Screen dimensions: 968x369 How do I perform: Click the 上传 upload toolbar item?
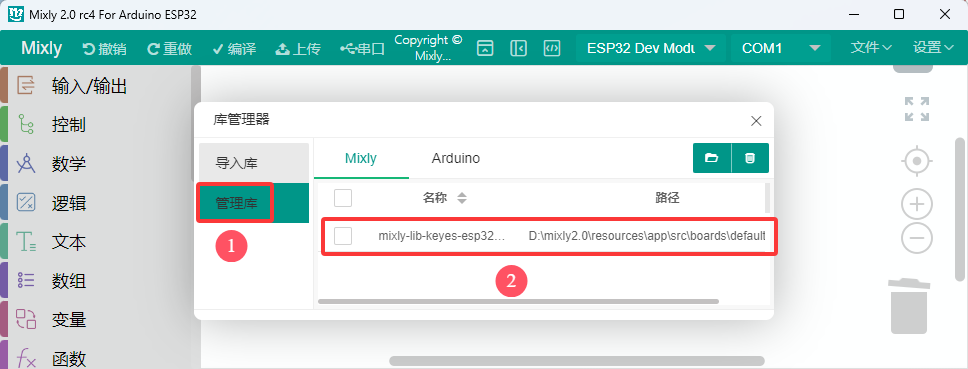click(298, 49)
